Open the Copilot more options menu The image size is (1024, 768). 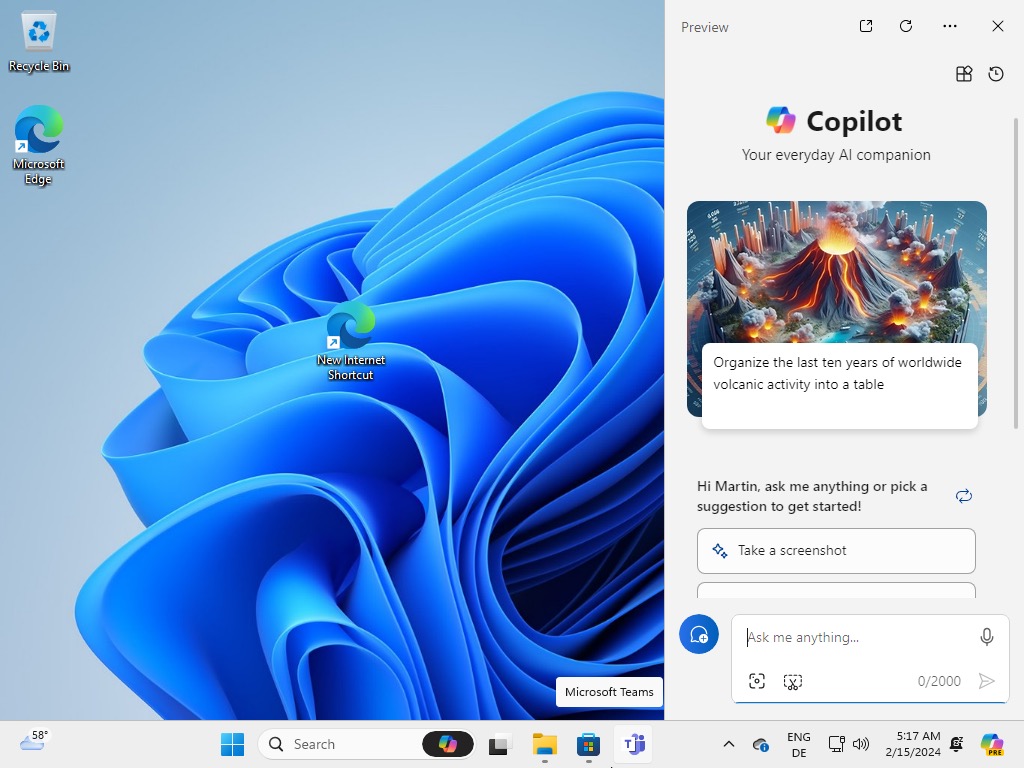pyautogui.click(x=949, y=27)
